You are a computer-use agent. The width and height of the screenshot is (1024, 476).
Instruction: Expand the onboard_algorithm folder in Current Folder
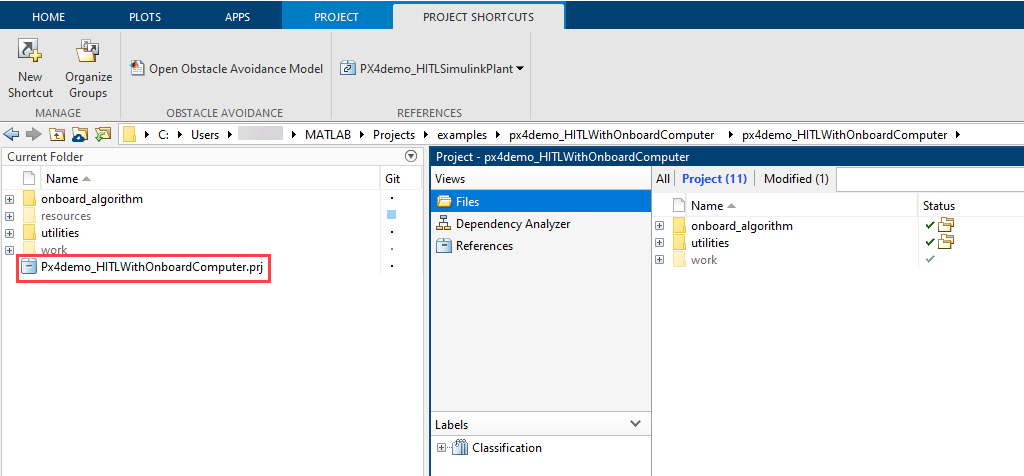click(x=9, y=199)
